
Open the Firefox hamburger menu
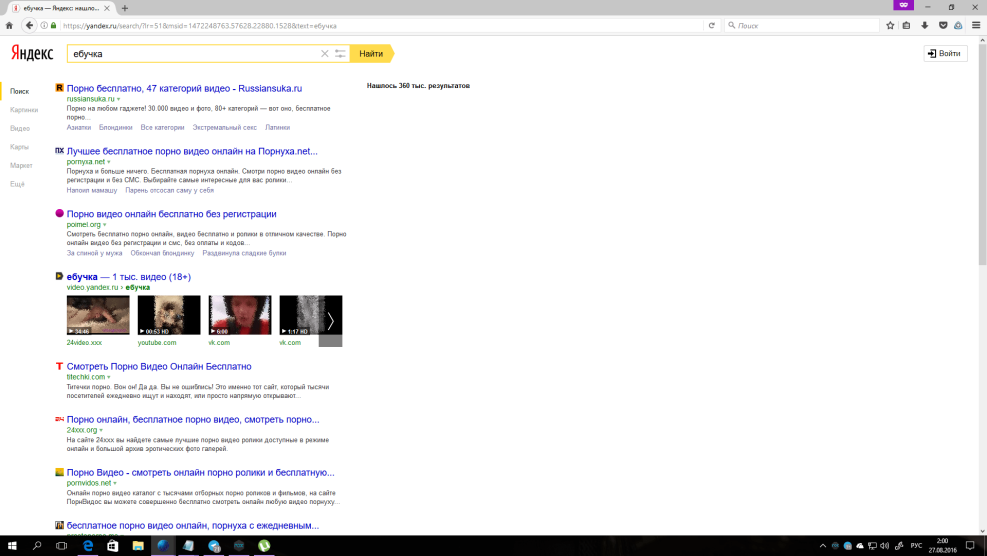(x=975, y=25)
